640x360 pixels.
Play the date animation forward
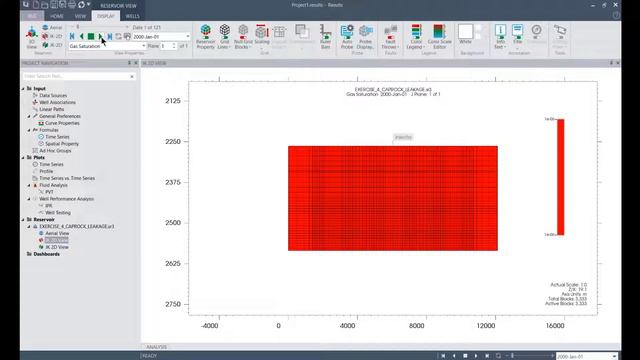[100, 37]
